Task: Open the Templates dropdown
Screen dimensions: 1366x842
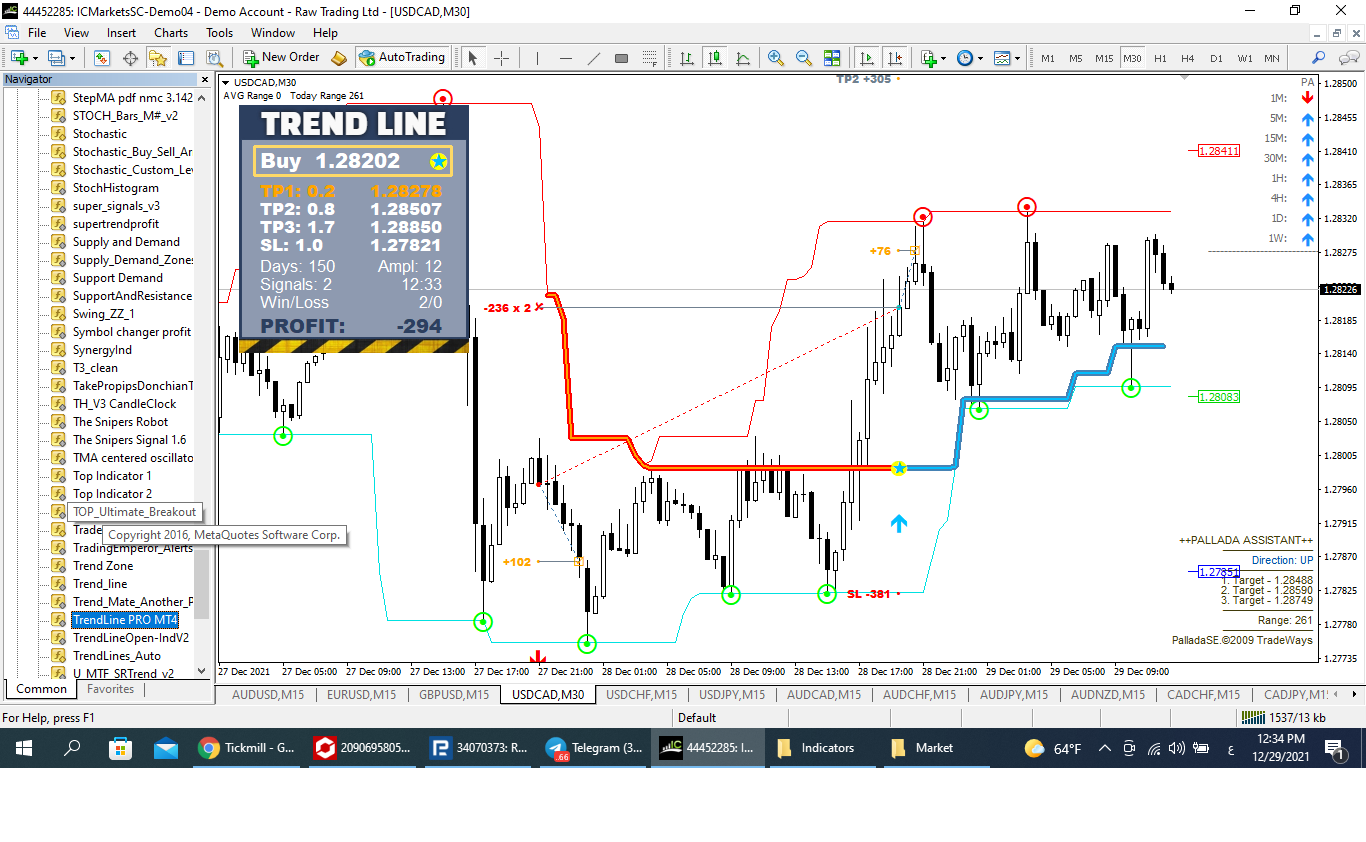Action: tap(1005, 58)
